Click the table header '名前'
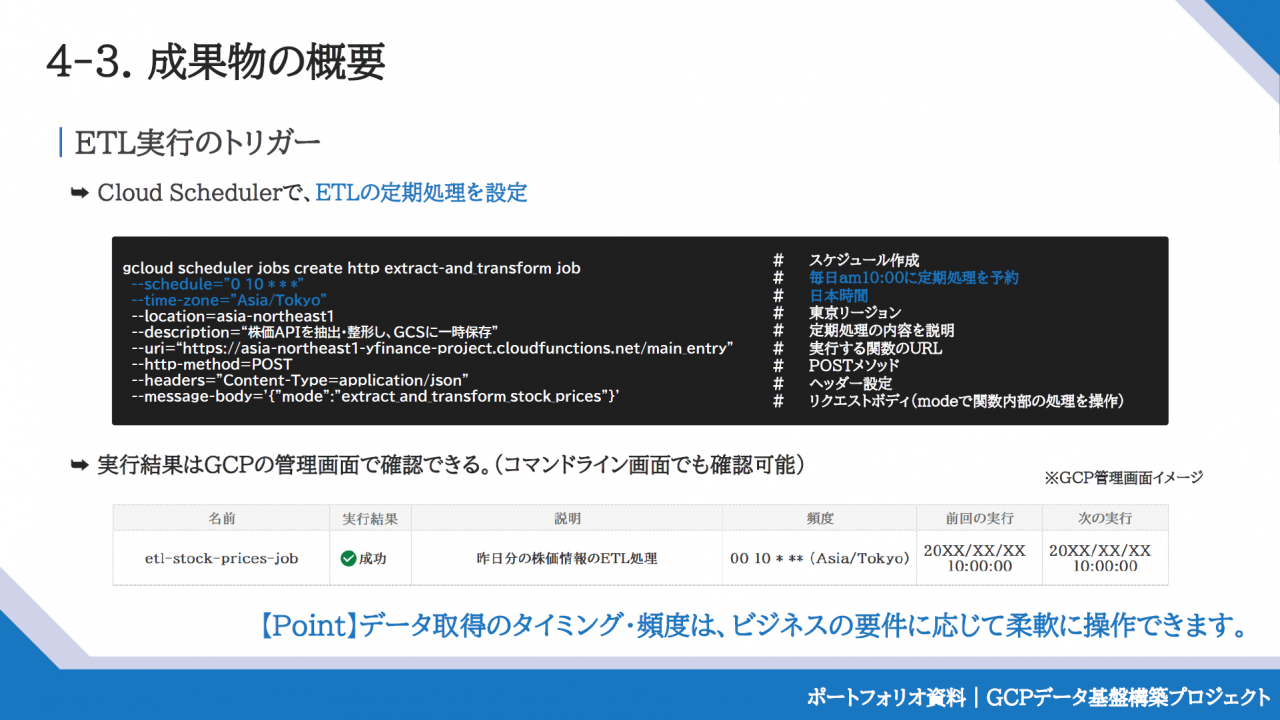1280x720 pixels. [x=222, y=518]
